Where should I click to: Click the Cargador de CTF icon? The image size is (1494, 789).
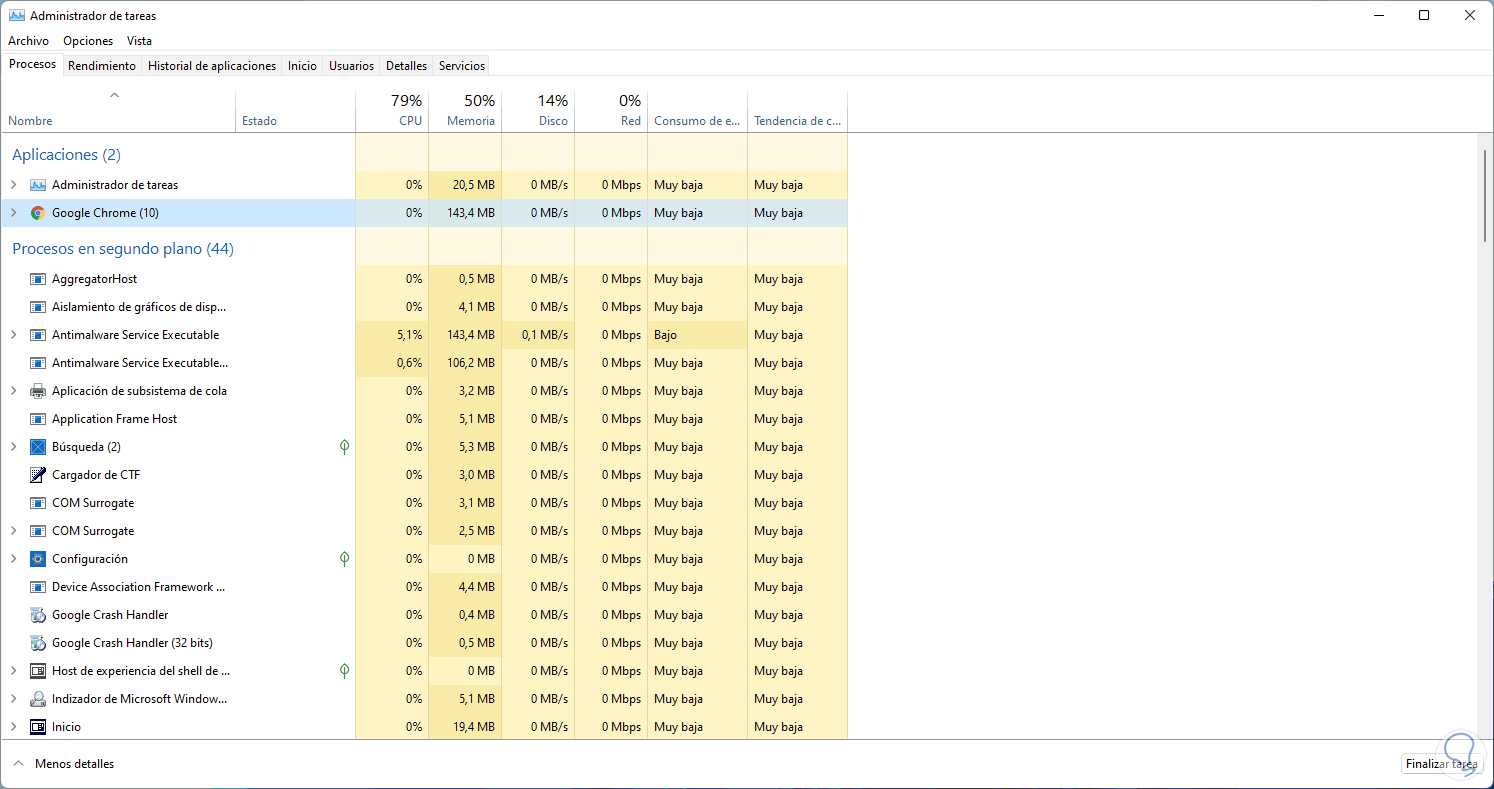tap(38, 475)
